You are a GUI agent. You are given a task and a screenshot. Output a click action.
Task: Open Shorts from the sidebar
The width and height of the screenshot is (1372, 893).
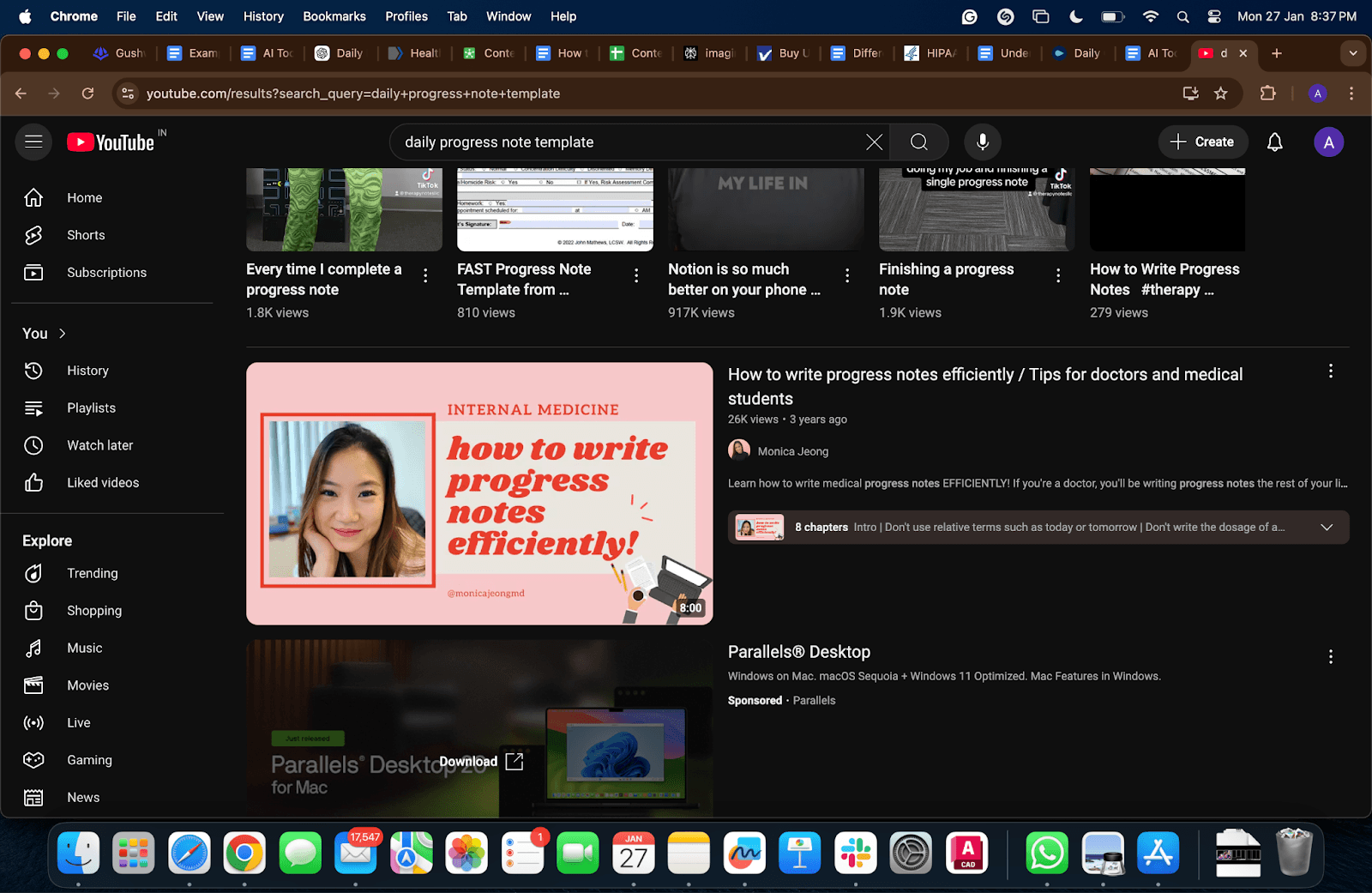[86, 235]
